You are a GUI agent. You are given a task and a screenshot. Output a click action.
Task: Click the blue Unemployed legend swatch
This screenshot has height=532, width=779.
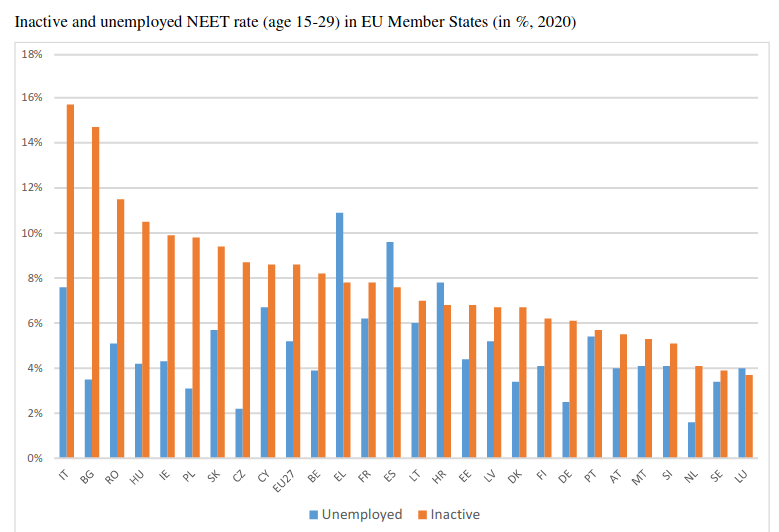pyautogui.click(x=313, y=515)
